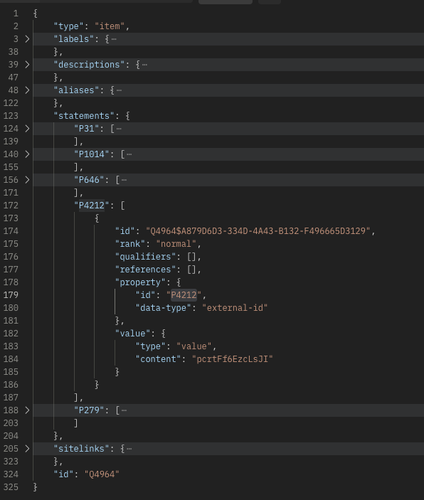
Task: Click the "value" key on line 182
Action: [x=133, y=334]
